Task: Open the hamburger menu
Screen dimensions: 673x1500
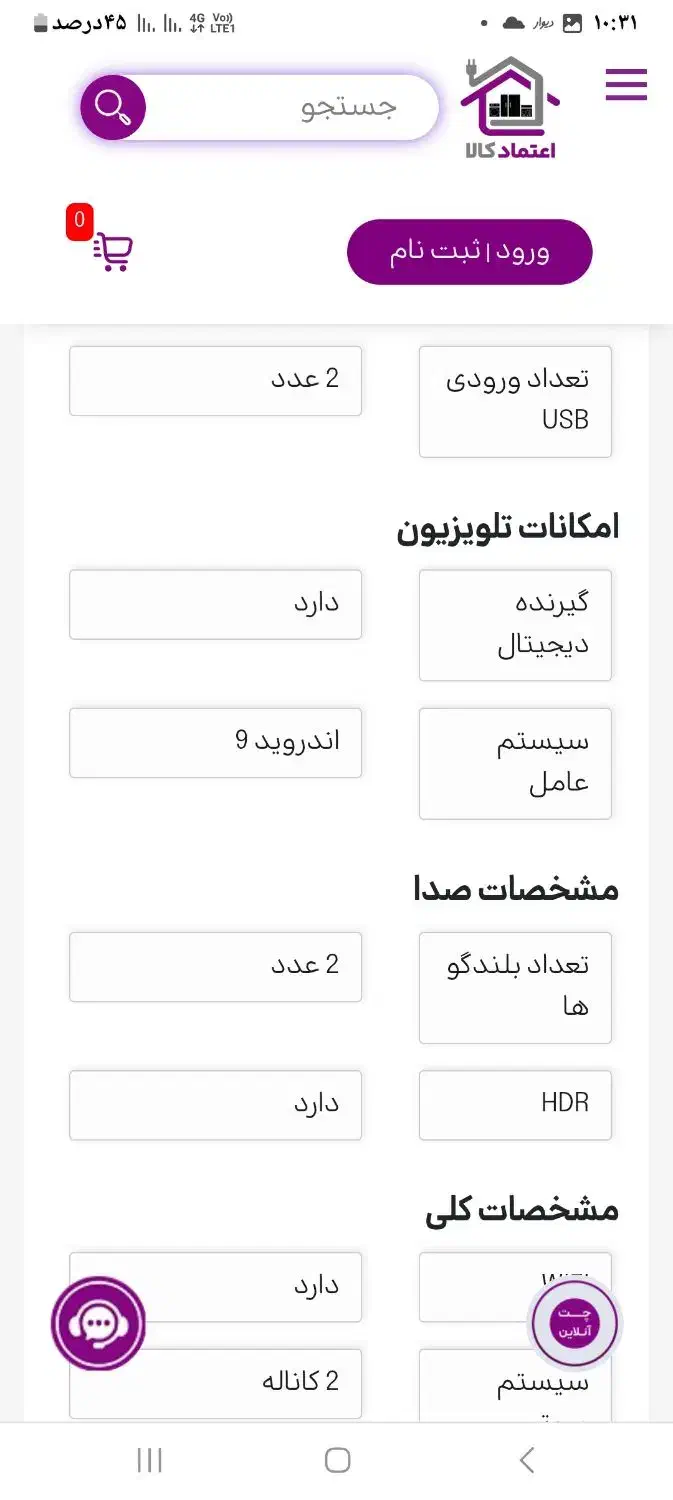Action: click(626, 85)
